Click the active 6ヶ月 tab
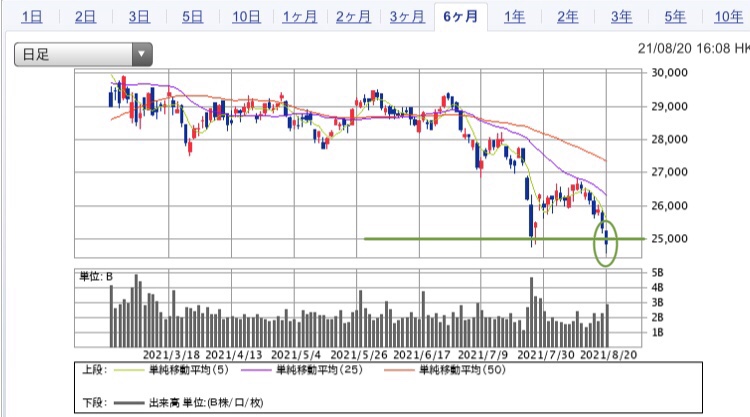This screenshot has width=750, height=417. (x=461, y=16)
